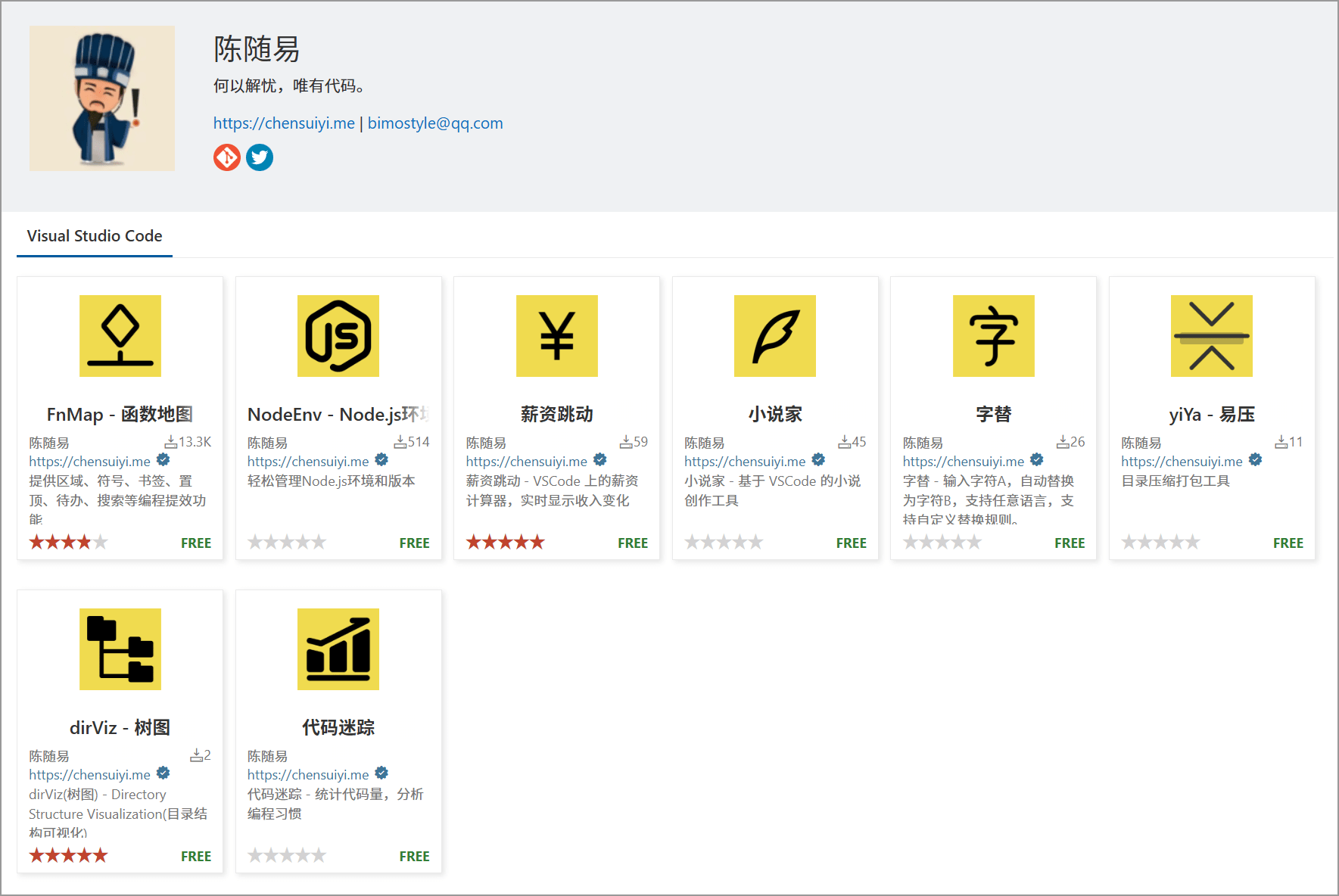Screen dimensions: 1339x896
Task: Select the Visual Studio Code tab
Action: (x=95, y=236)
